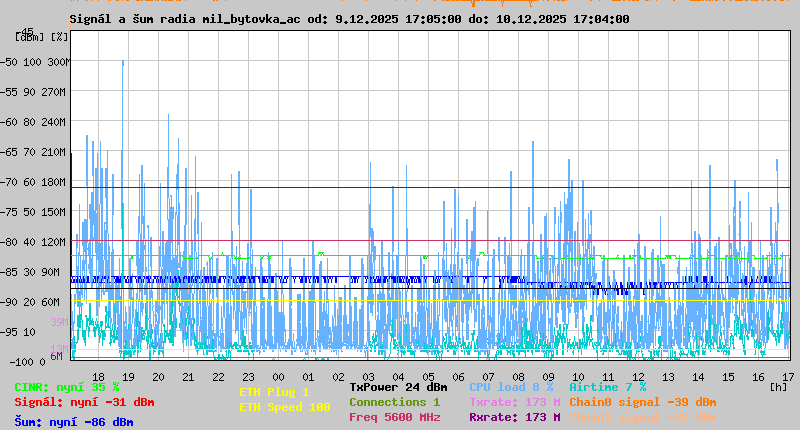Click the faded 'Chain1 signal -32 dBm' legend entry
This screenshot has height=430, width=800.
coord(643,417)
